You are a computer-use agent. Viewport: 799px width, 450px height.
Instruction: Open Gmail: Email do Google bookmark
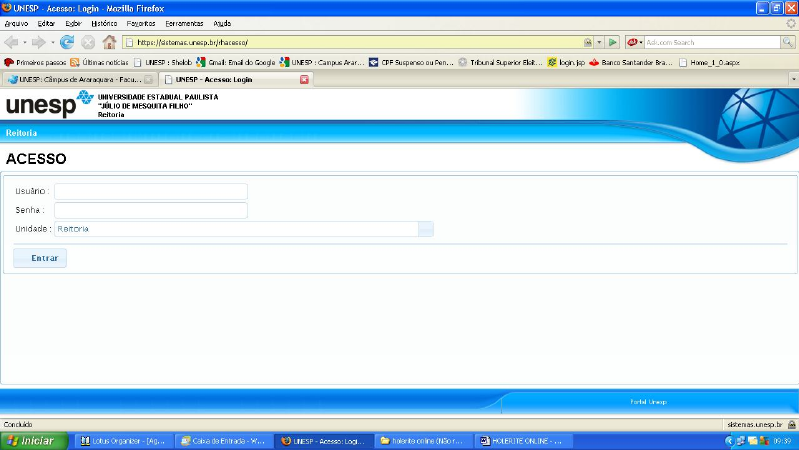[236, 62]
